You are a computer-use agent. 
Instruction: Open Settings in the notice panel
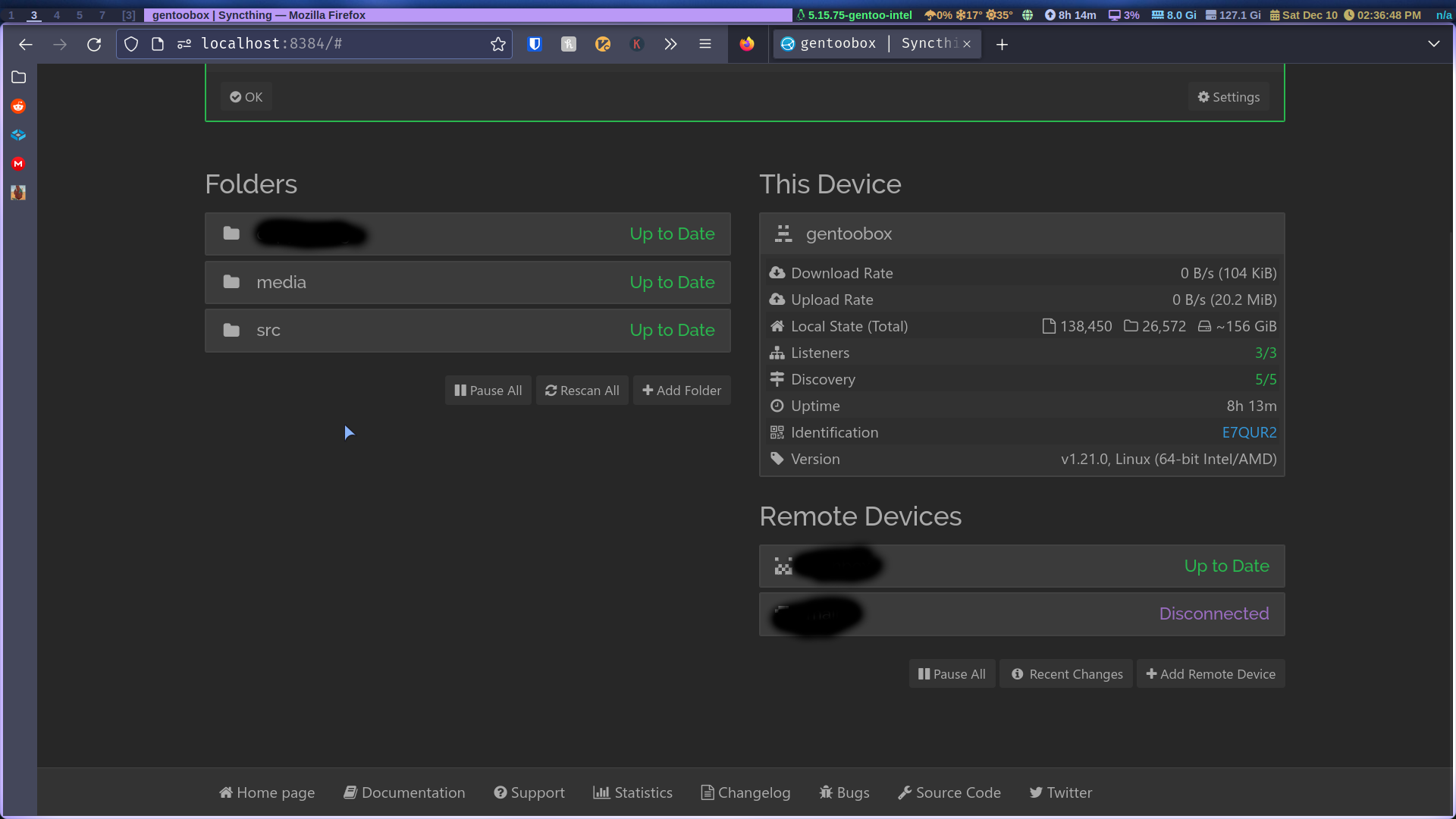(x=1228, y=97)
